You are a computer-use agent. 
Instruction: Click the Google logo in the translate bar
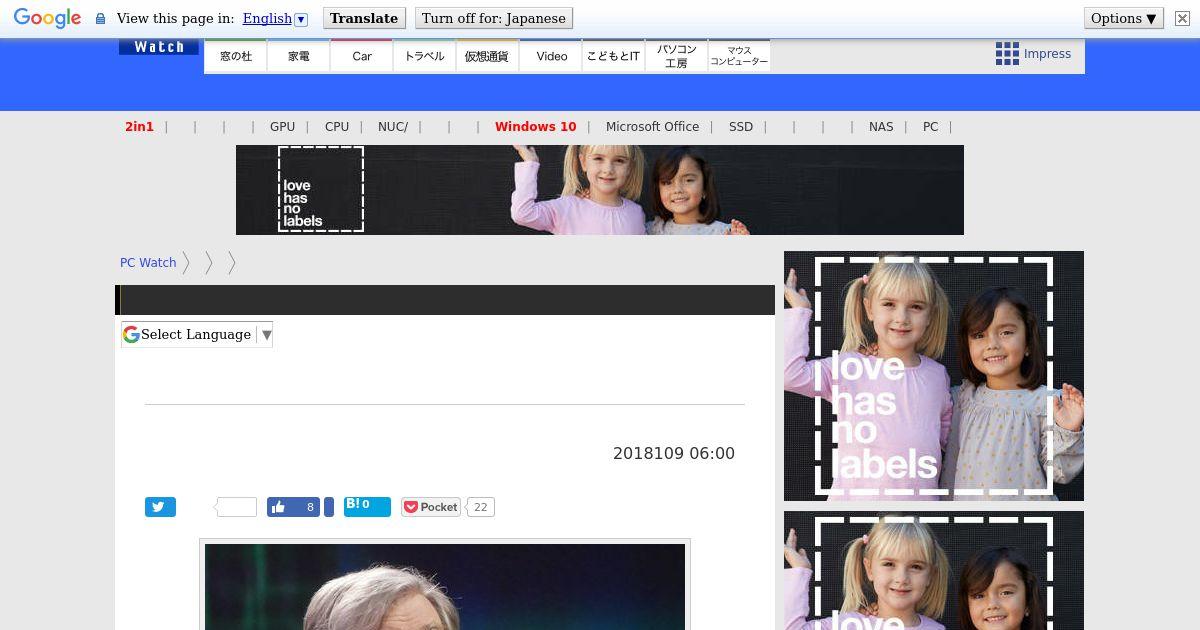pos(47,19)
